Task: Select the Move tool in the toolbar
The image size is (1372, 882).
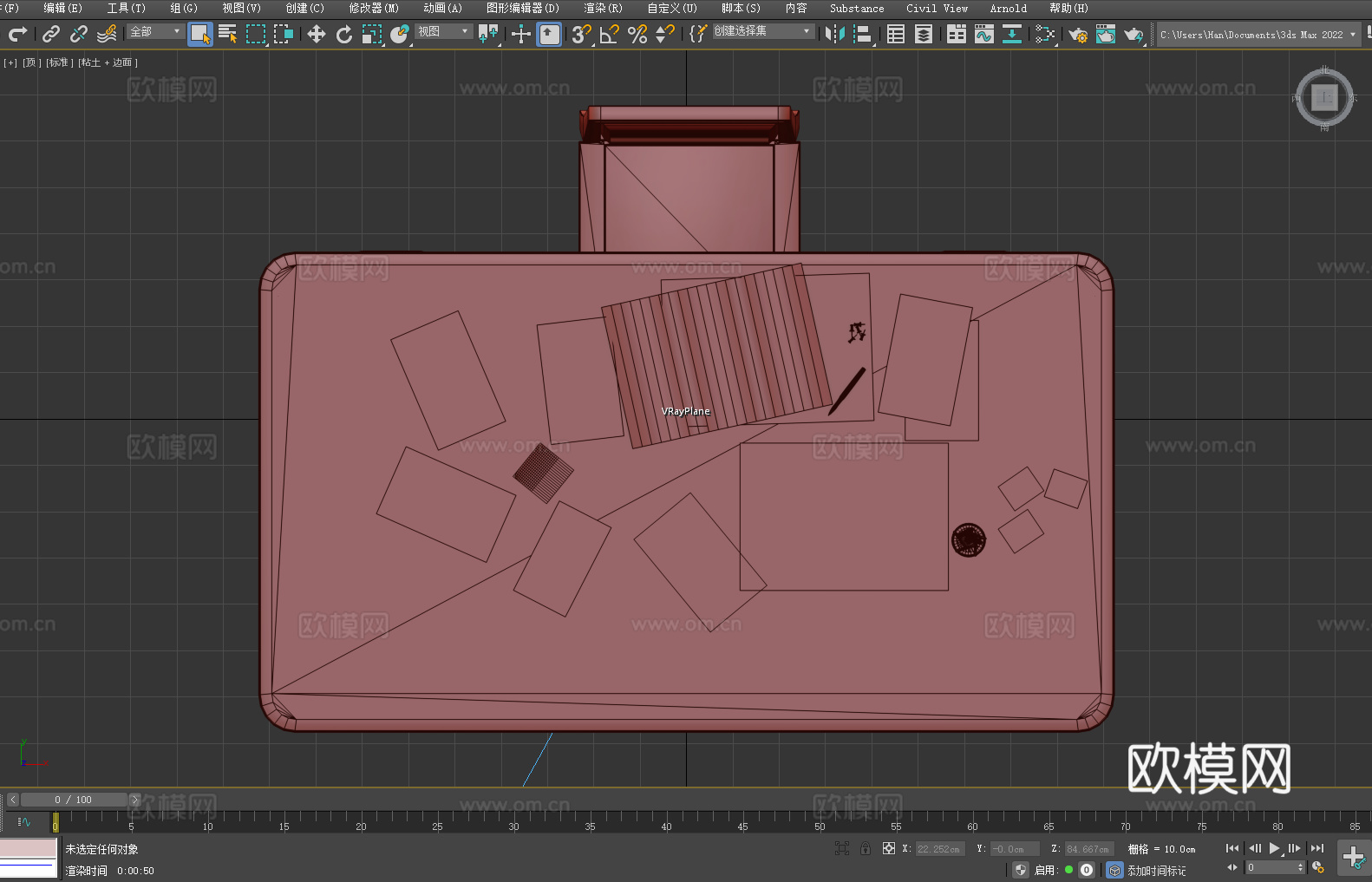Action: point(317,34)
